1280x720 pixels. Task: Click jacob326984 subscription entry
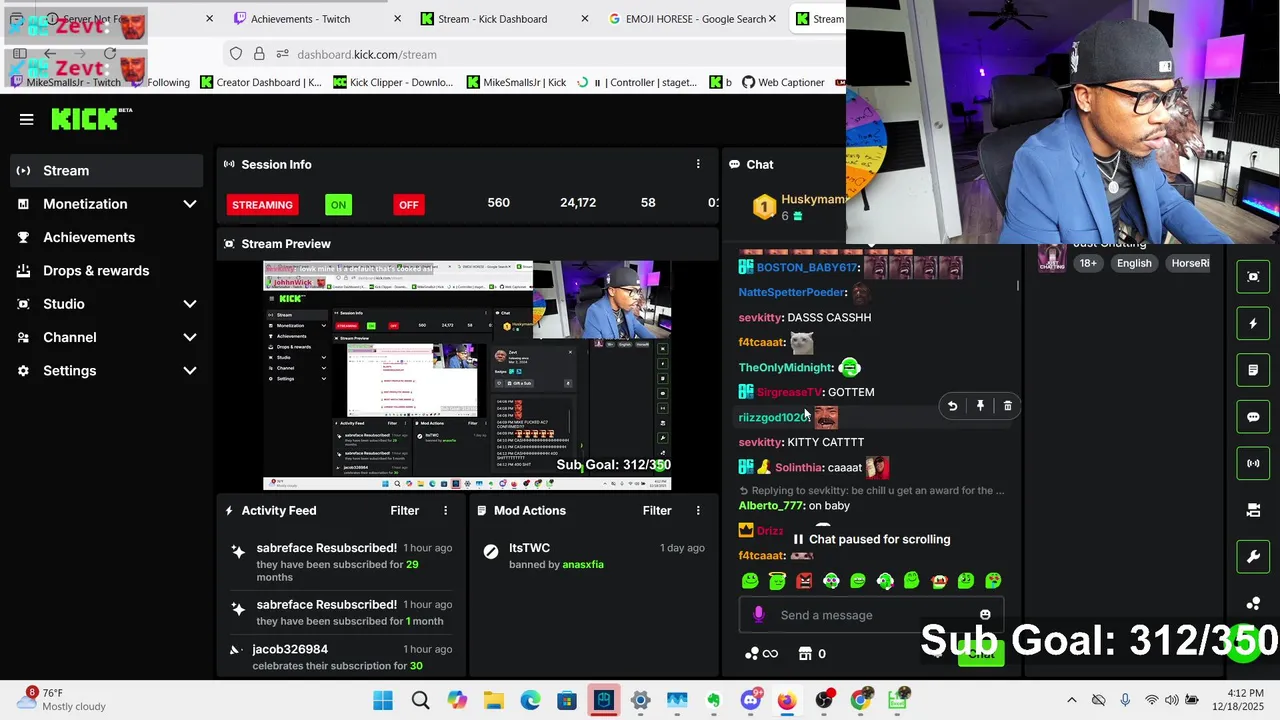[340, 657]
